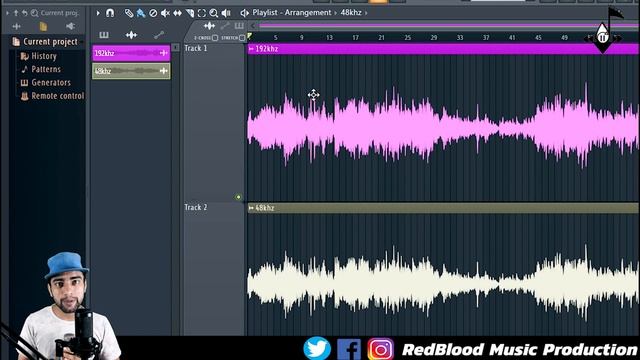Select the Playback speaker tool
Screen dimensions: 640x360
(x=226, y=13)
